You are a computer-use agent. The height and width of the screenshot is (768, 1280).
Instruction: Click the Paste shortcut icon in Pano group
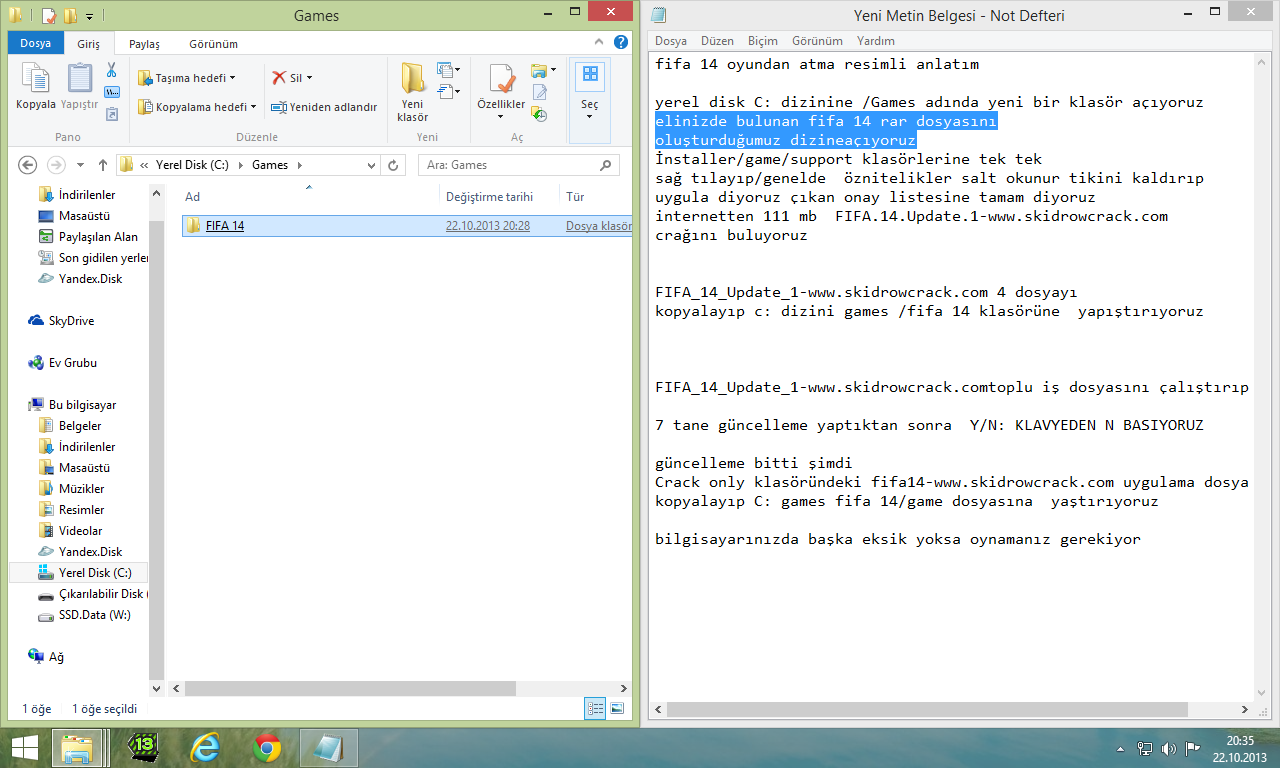112,114
